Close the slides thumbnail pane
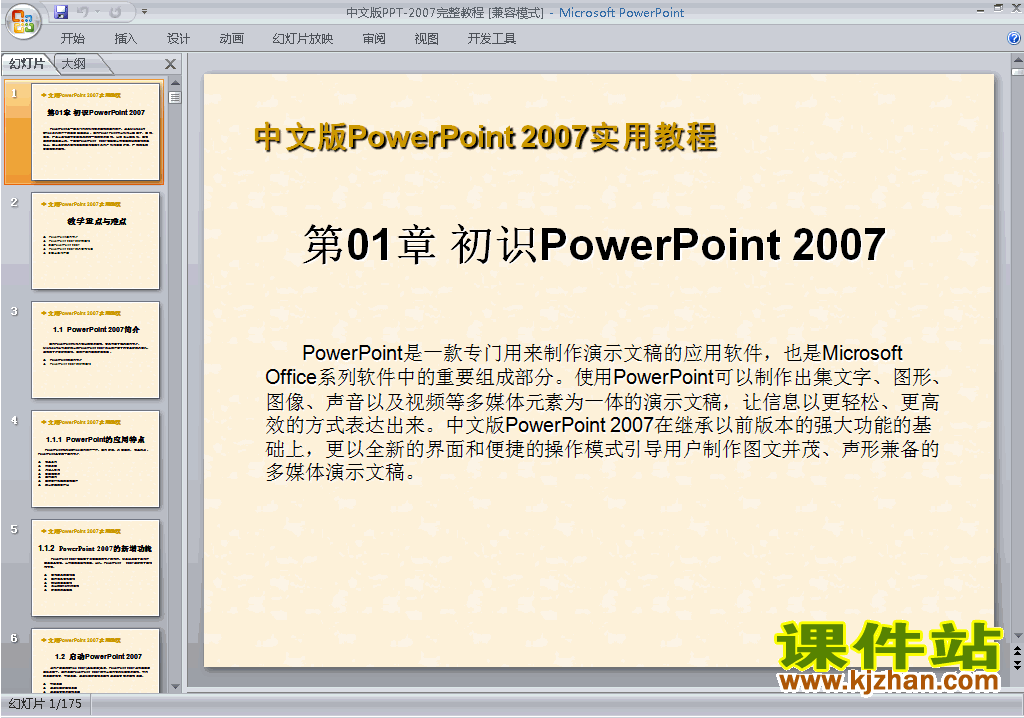The height and width of the screenshot is (718, 1024). coord(170,64)
